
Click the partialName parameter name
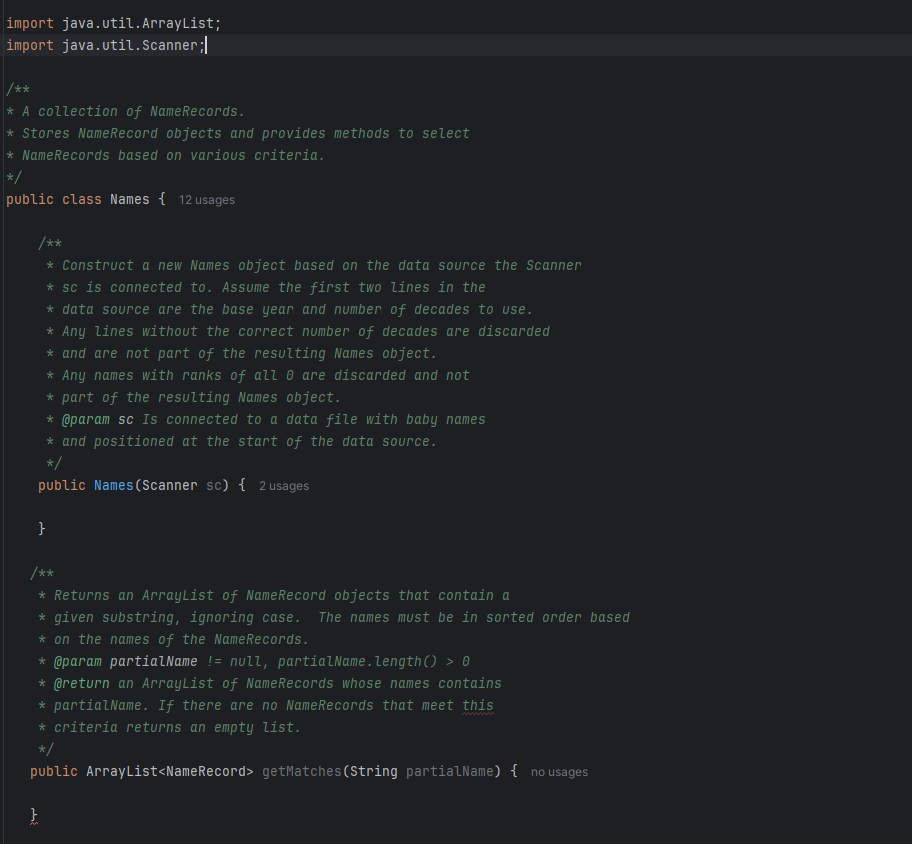coord(449,771)
